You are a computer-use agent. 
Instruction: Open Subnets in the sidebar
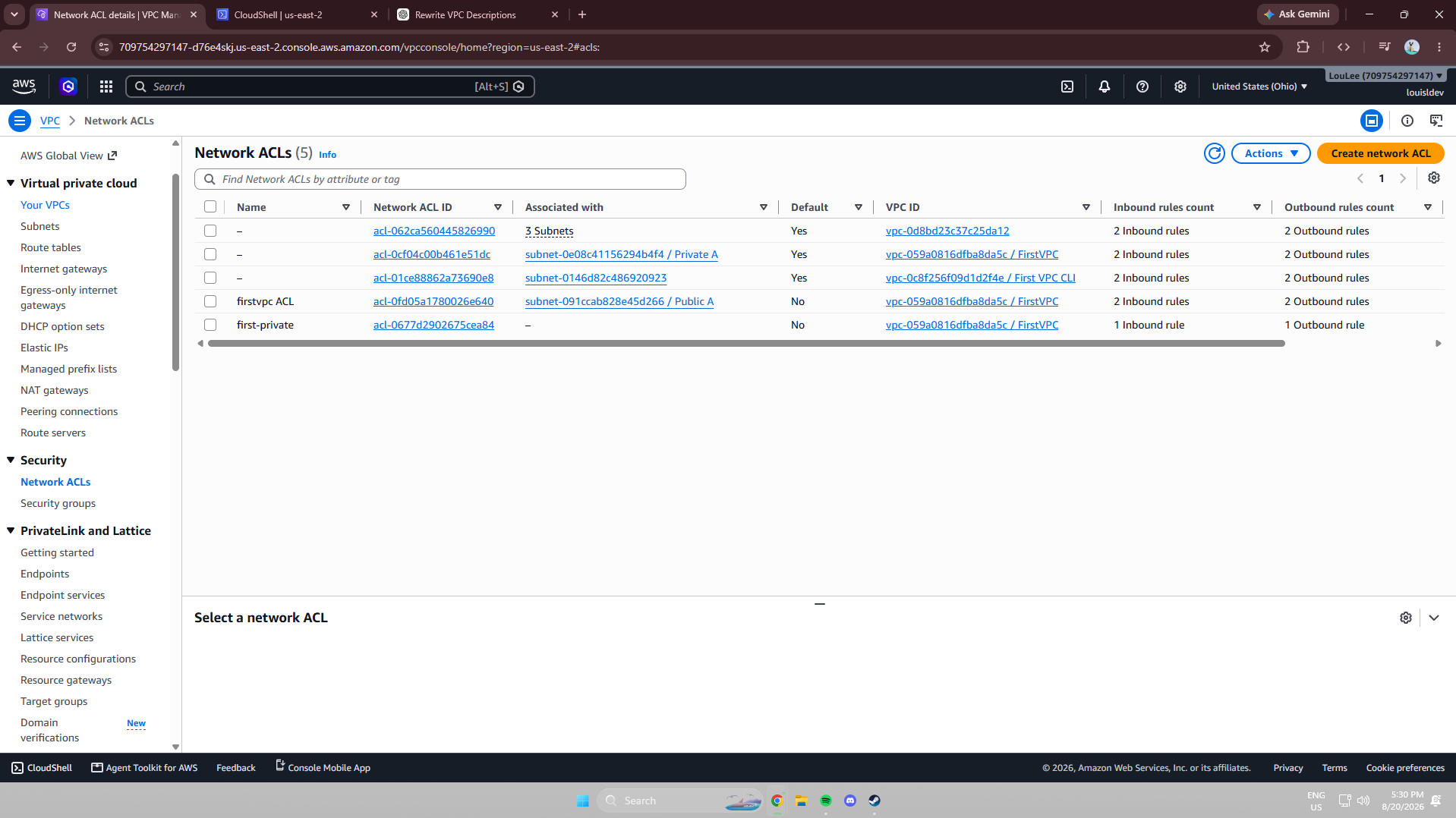click(x=40, y=226)
